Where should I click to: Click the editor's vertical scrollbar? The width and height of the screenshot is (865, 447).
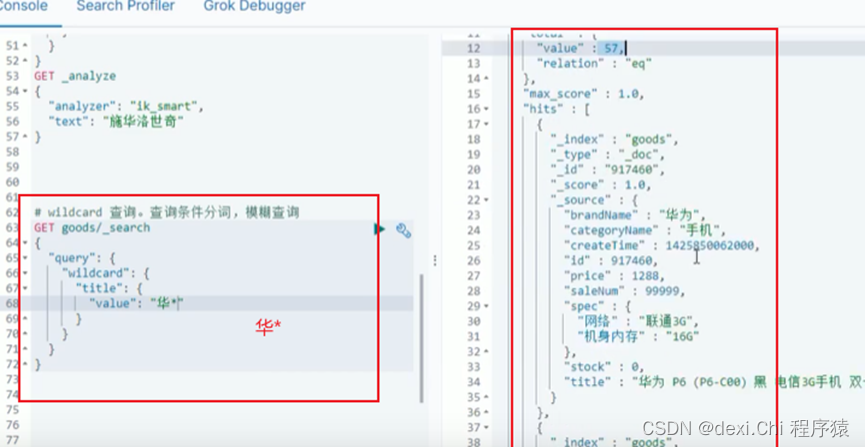(x=421, y=338)
